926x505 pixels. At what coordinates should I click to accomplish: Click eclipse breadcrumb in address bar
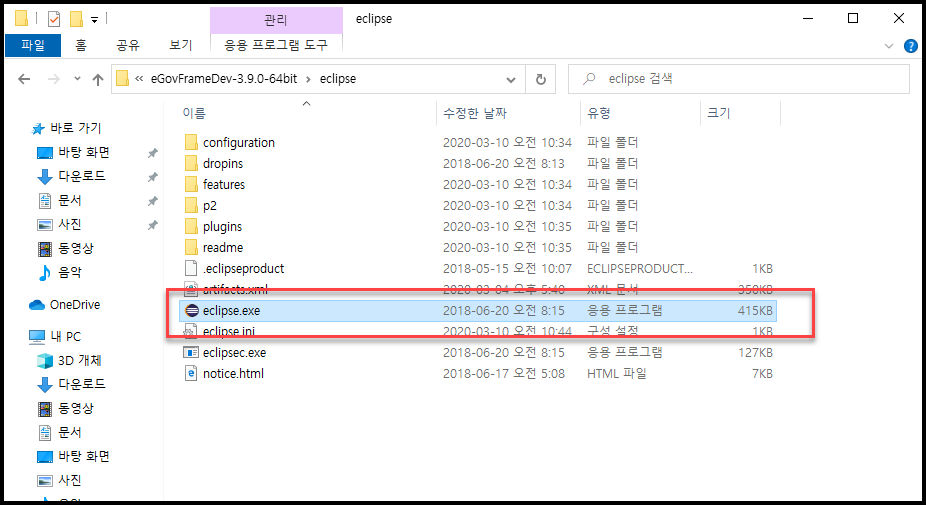point(338,79)
